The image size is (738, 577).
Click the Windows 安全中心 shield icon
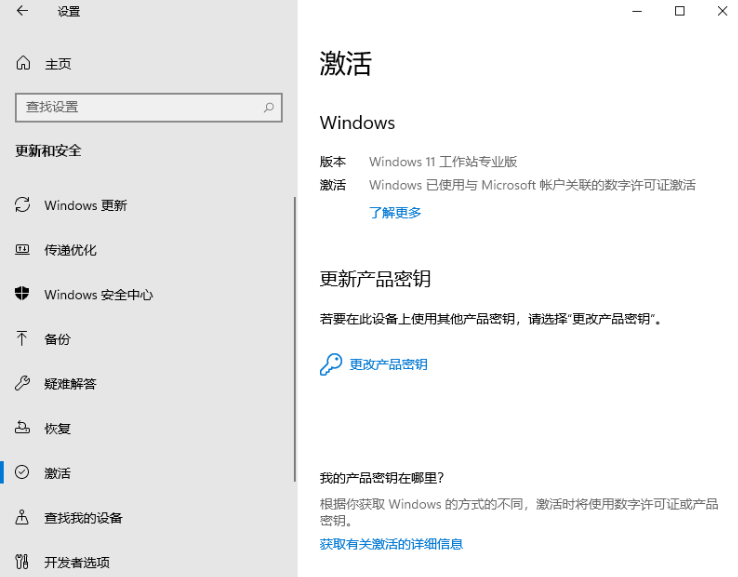click(22, 294)
